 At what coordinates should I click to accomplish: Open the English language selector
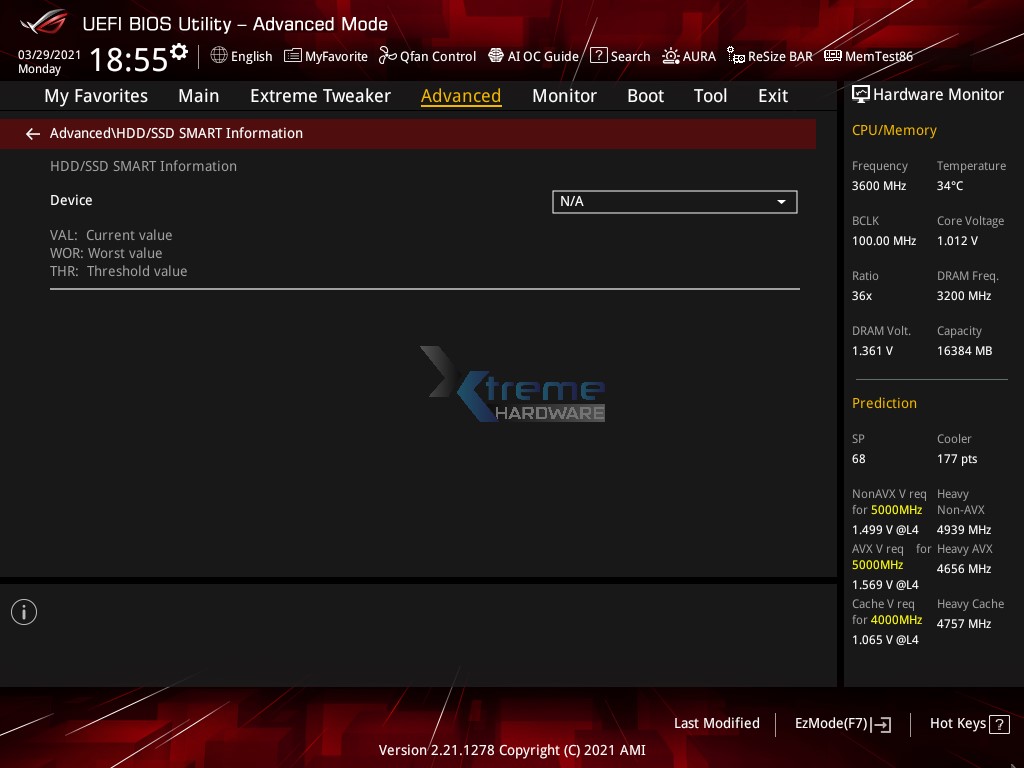coord(241,56)
